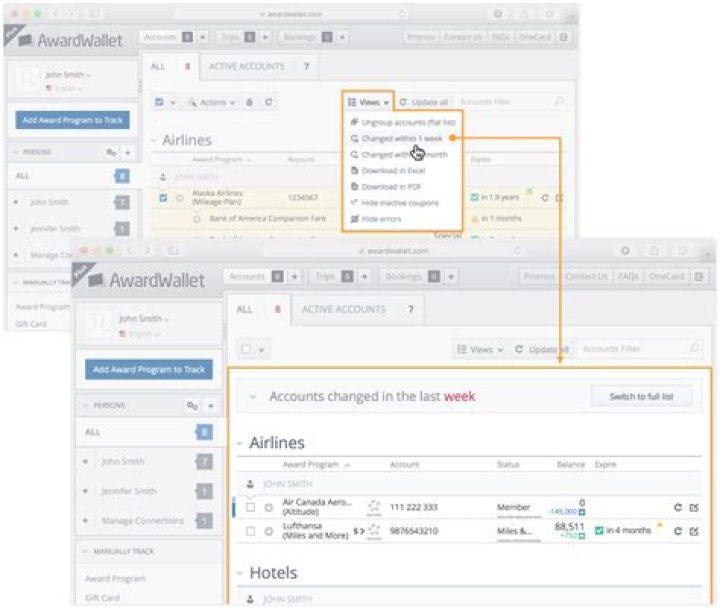Screen dimensions: 720x609
Task: Click the share icon in front browser toolbar
Action: pos(654,250)
